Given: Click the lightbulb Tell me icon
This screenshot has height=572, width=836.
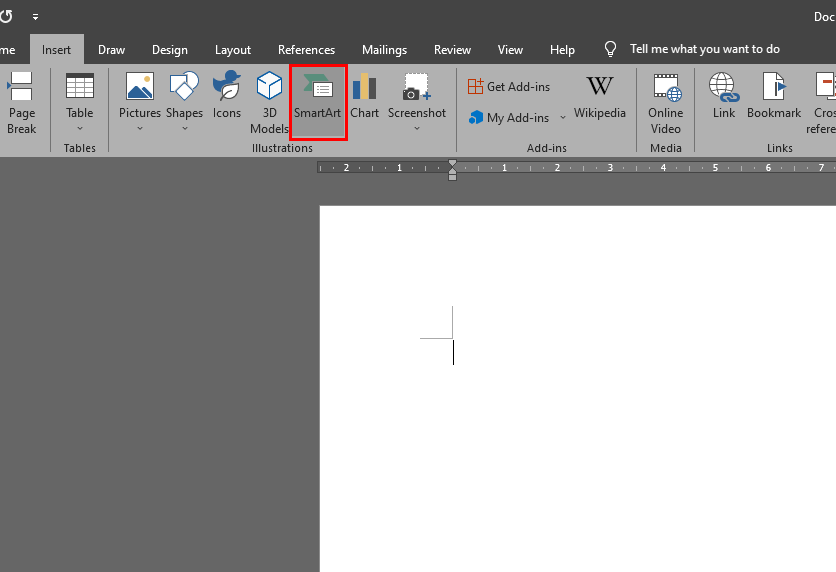Looking at the screenshot, I should click(610, 49).
